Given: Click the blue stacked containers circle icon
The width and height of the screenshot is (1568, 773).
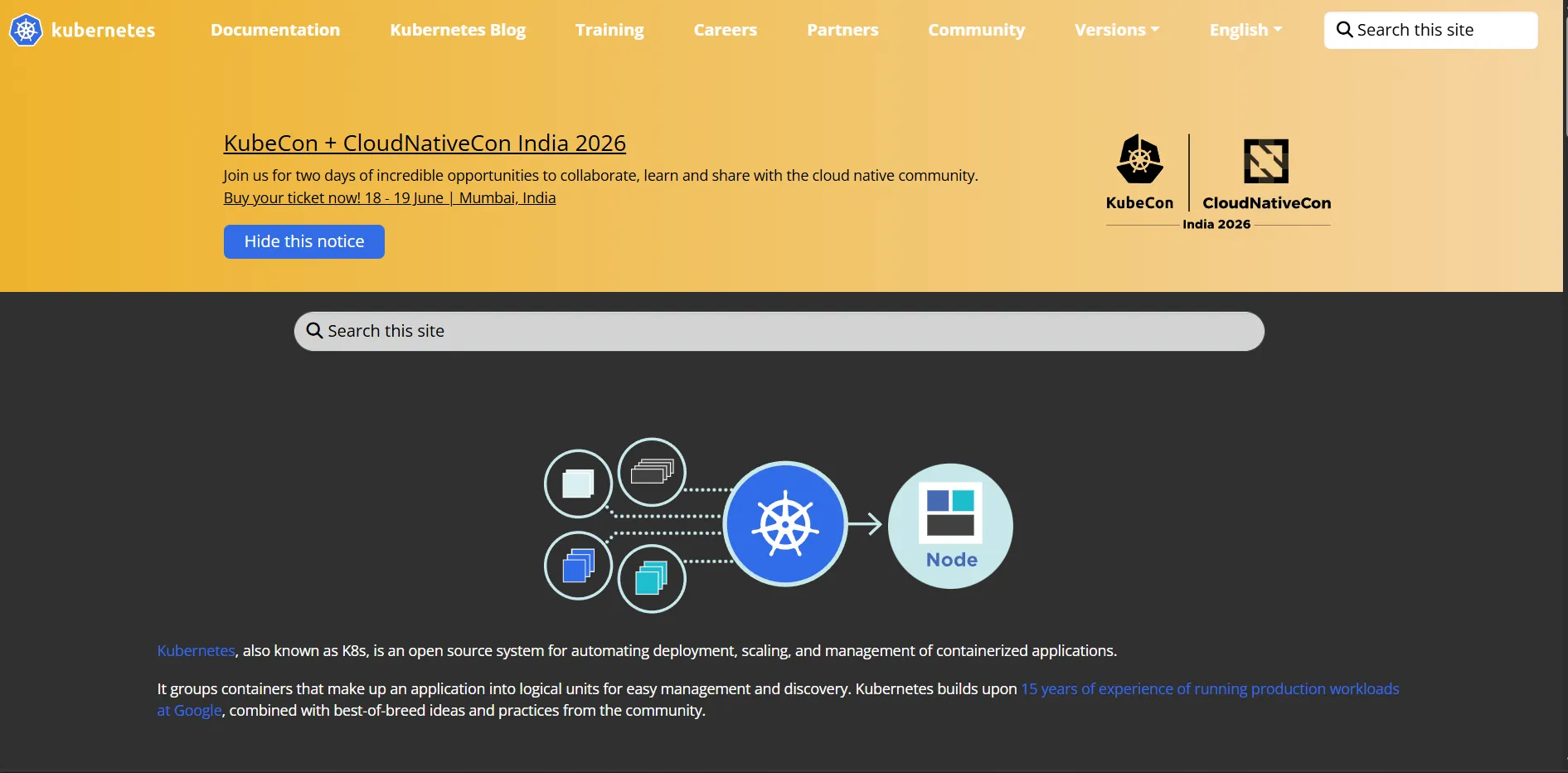Looking at the screenshot, I should 578,566.
